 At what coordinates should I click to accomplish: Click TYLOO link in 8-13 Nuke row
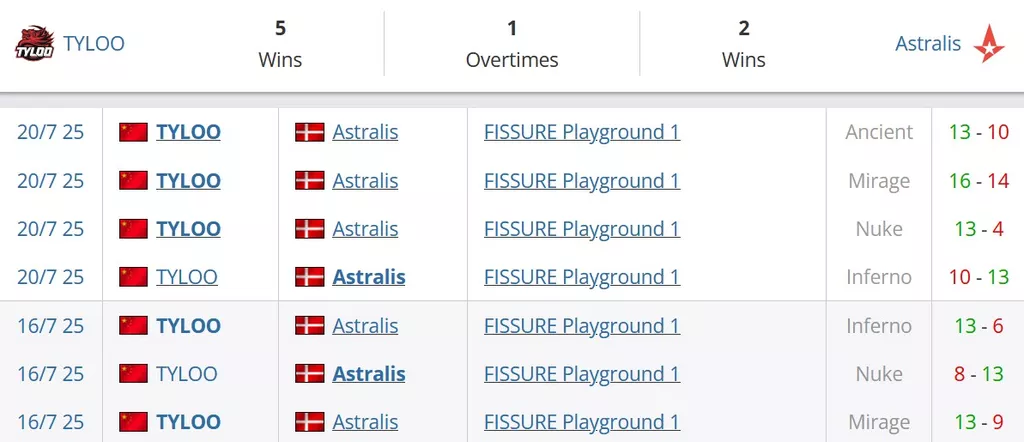coord(187,373)
